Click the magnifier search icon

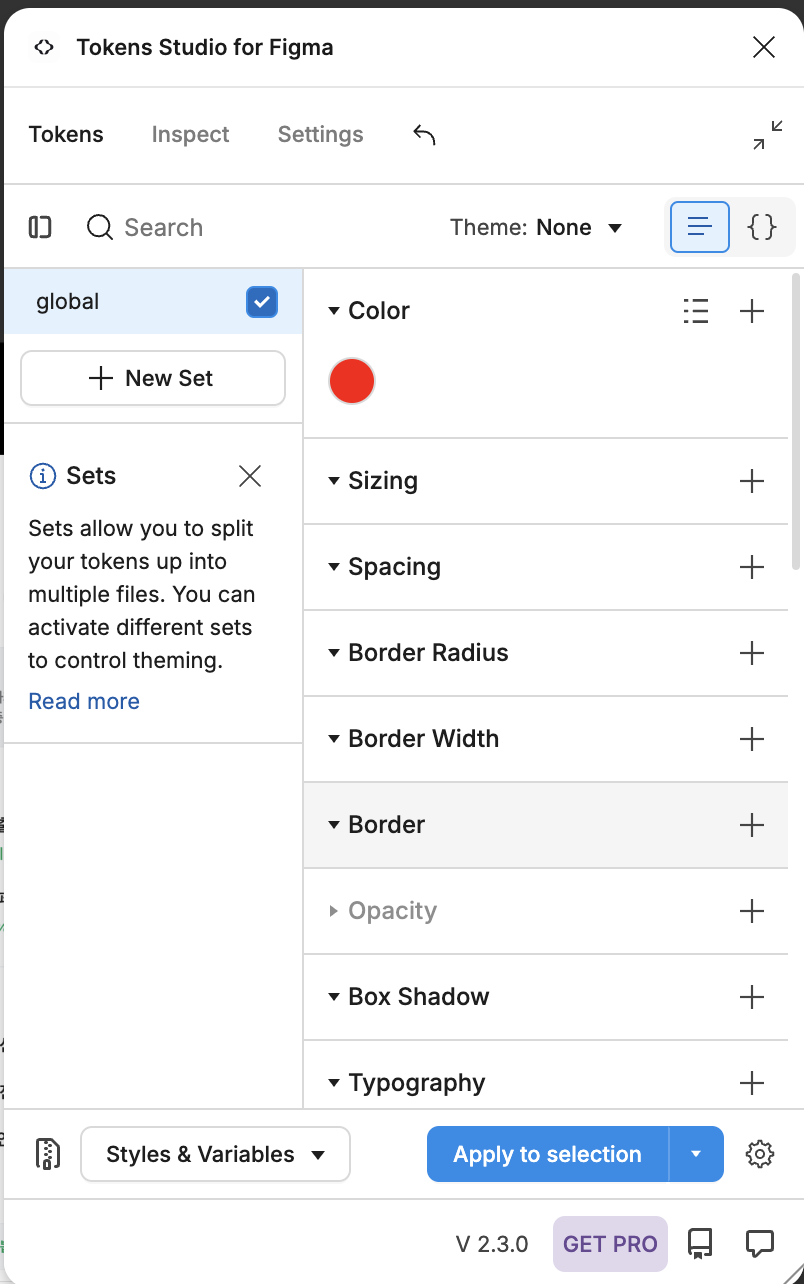(x=100, y=228)
